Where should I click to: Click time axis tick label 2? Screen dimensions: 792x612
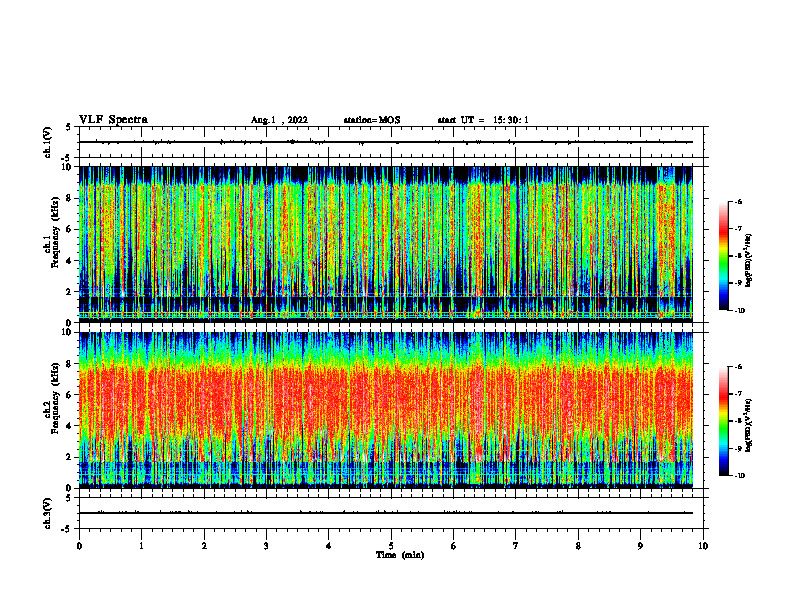tap(204, 546)
